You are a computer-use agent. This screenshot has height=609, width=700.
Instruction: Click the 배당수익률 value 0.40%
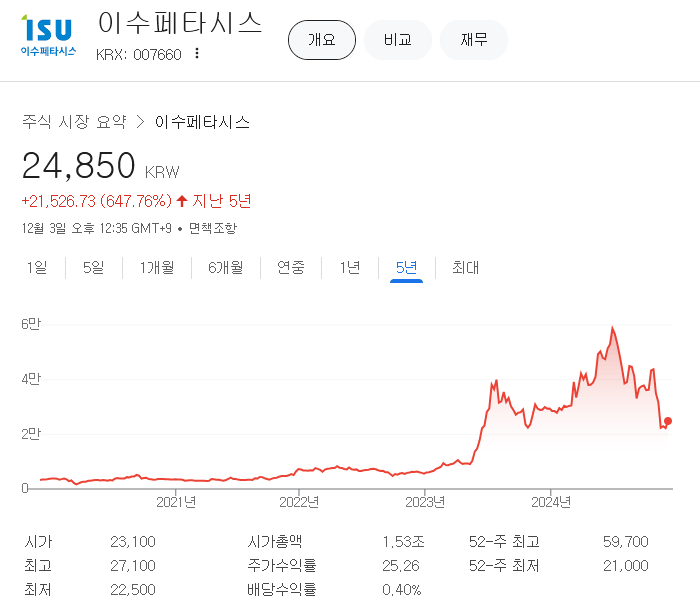[x=401, y=590]
